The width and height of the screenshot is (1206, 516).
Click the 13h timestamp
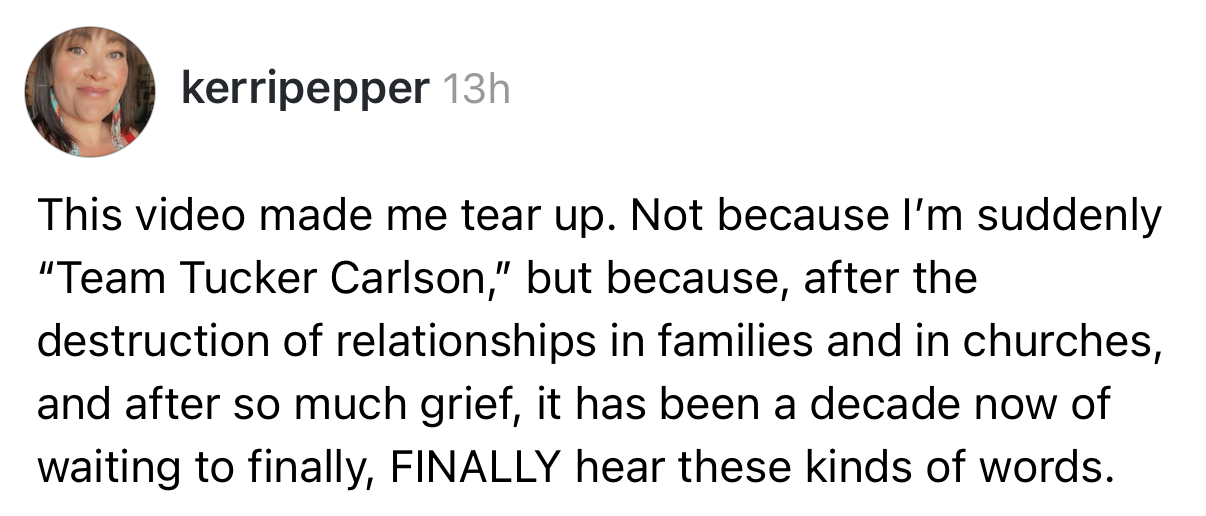coord(474,91)
